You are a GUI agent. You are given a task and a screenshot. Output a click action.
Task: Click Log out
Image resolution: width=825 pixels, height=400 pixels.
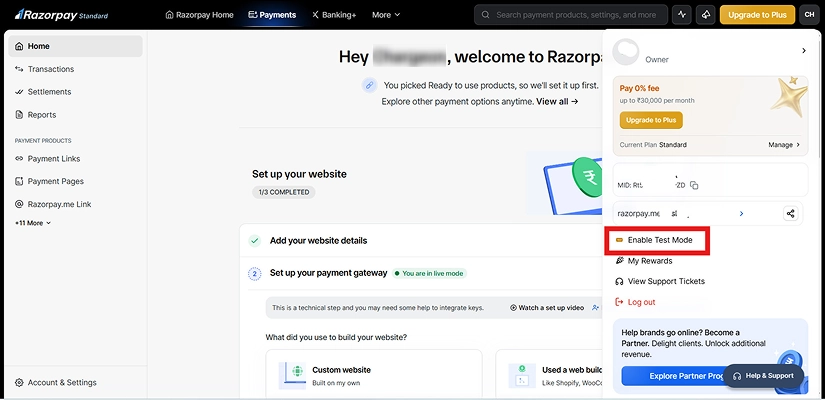[x=635, y=302]
